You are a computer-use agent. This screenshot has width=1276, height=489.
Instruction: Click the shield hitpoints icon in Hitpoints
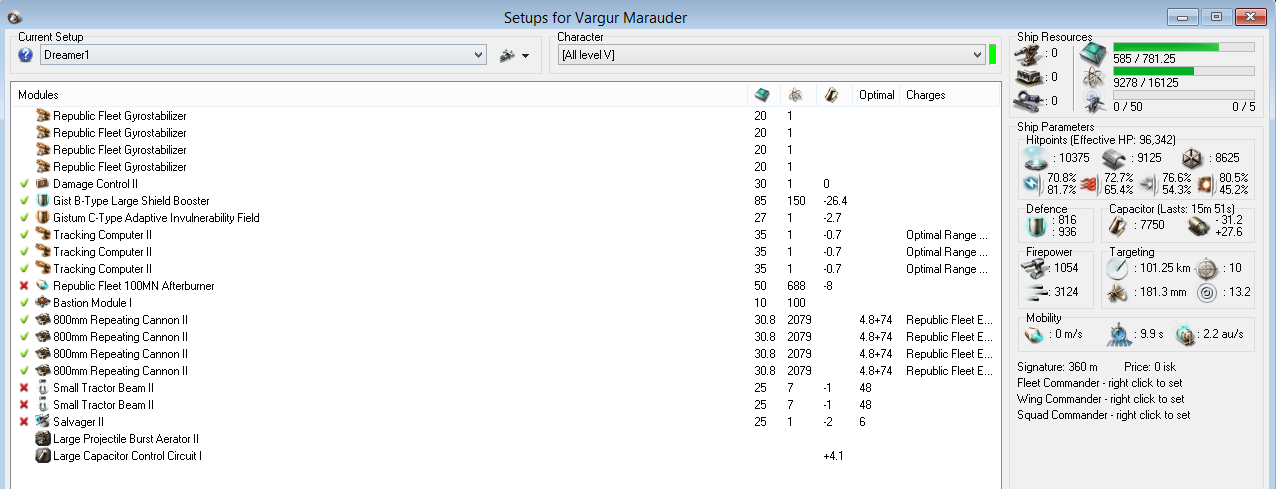1035,159
